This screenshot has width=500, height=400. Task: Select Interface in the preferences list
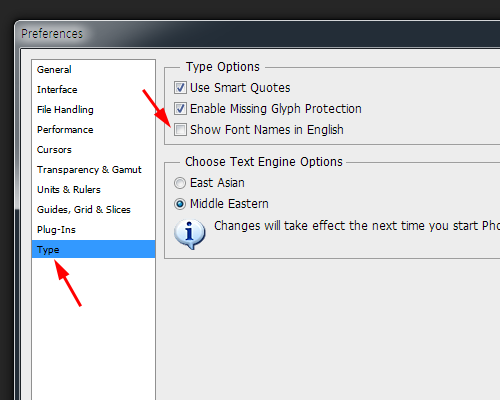tap(93, 90)
